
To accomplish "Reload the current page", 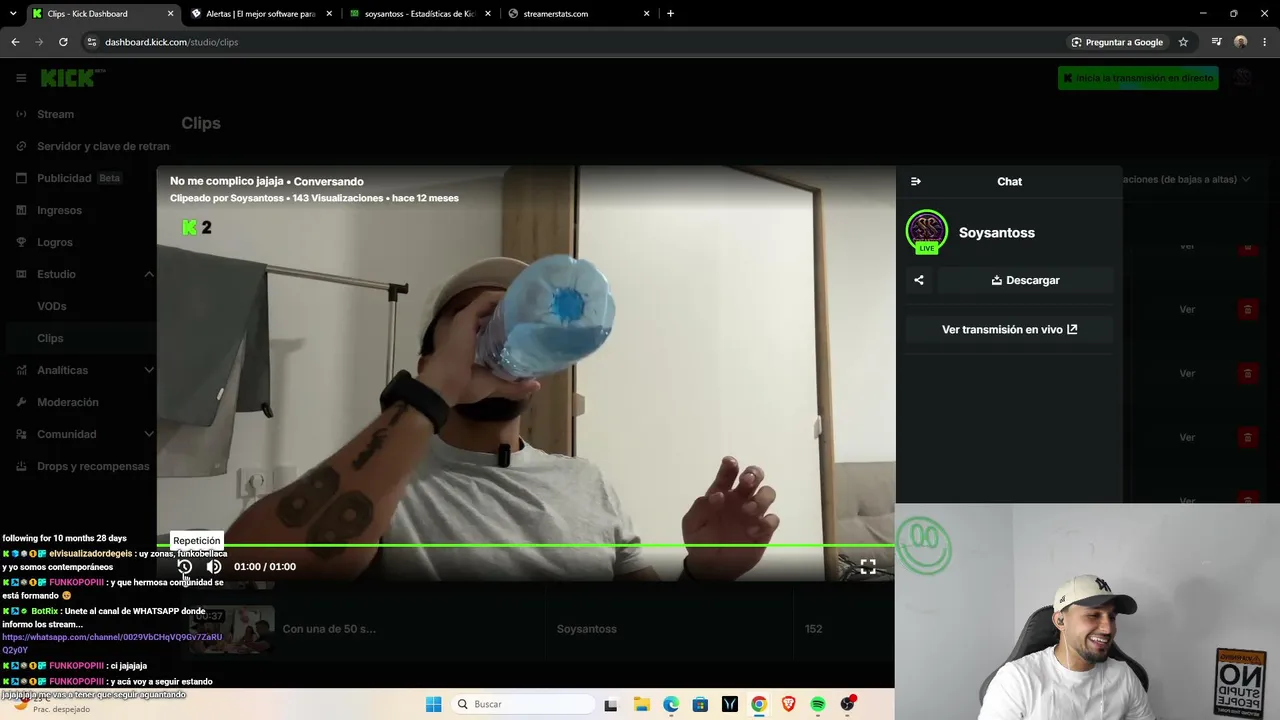I will 63,42.
